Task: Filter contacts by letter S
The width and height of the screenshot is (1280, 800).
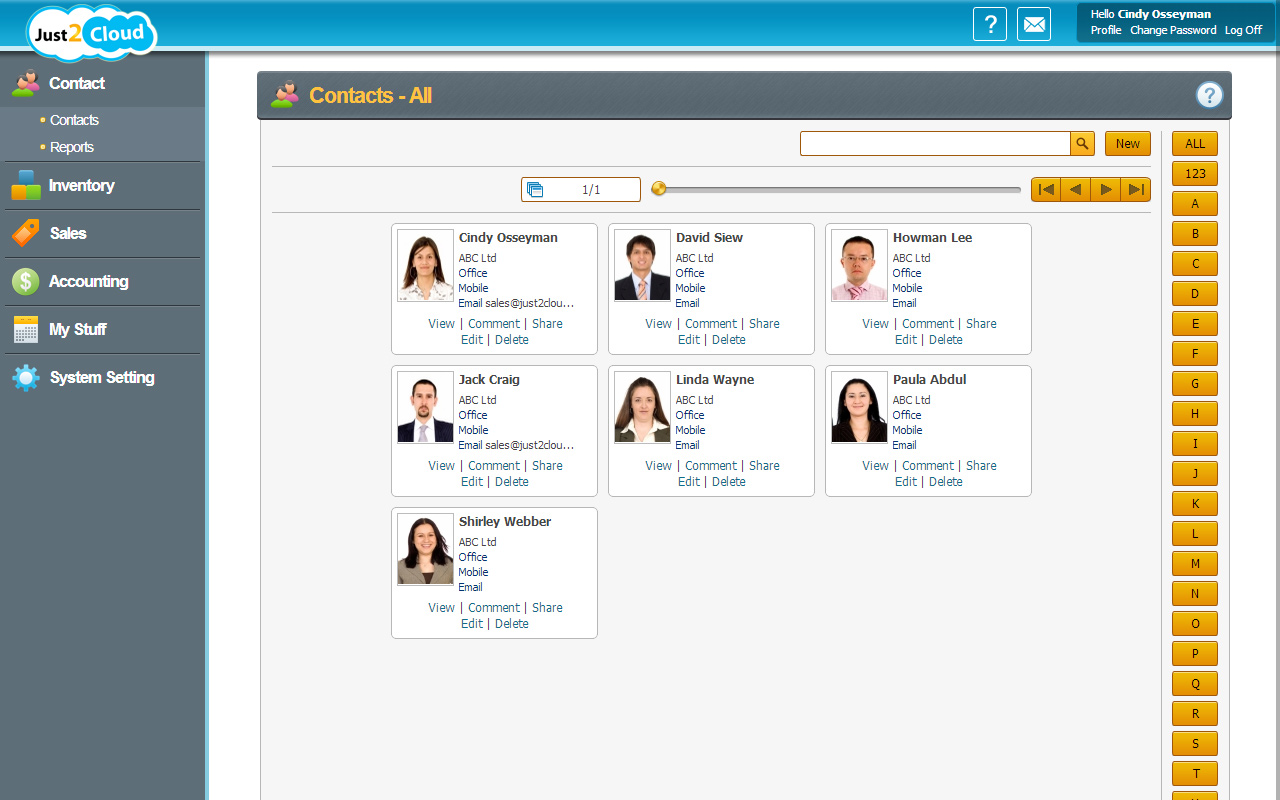Action: pos(1194,743)
